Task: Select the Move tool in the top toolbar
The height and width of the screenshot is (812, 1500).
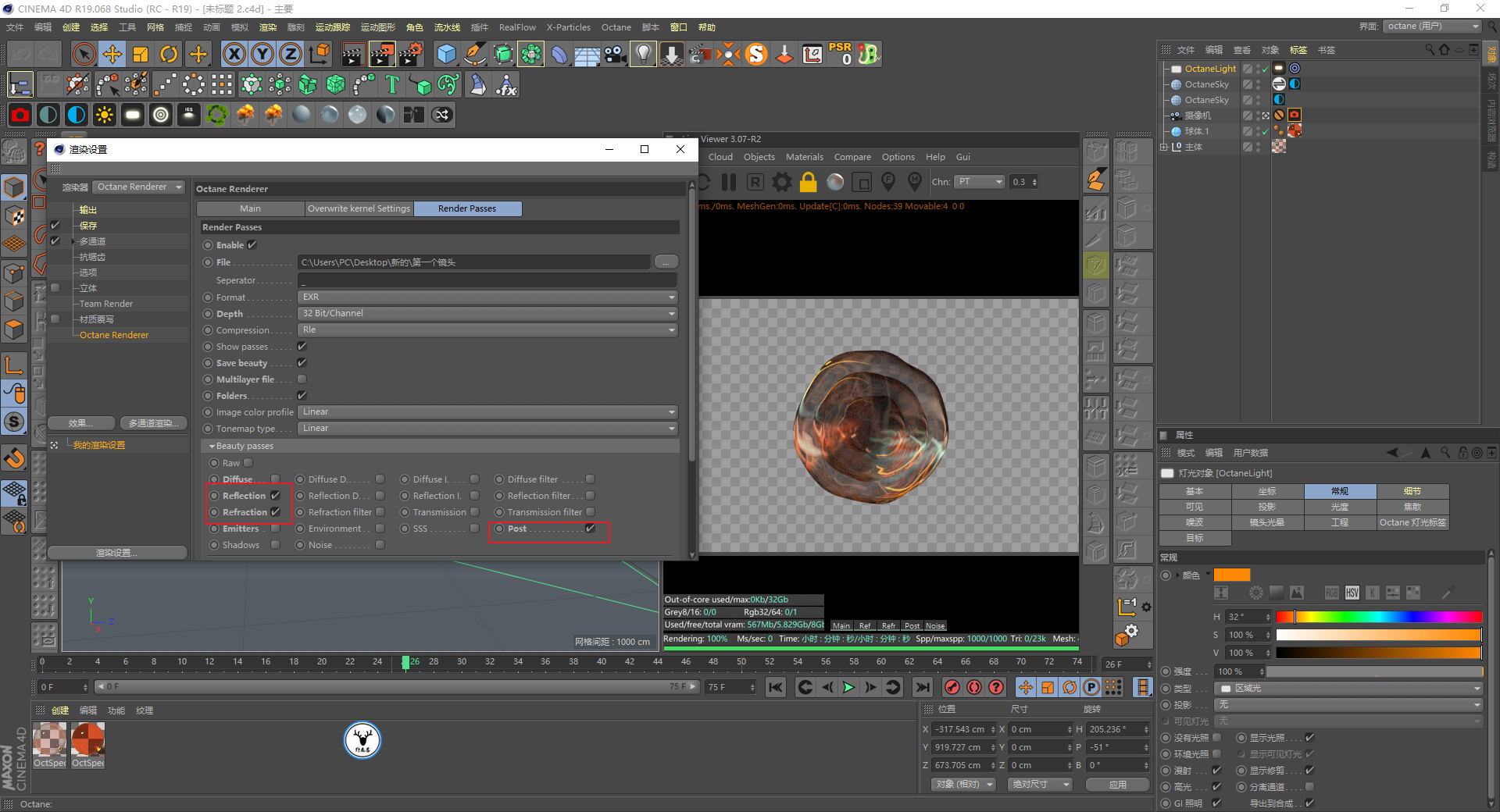Action: (x=112, y=54)
